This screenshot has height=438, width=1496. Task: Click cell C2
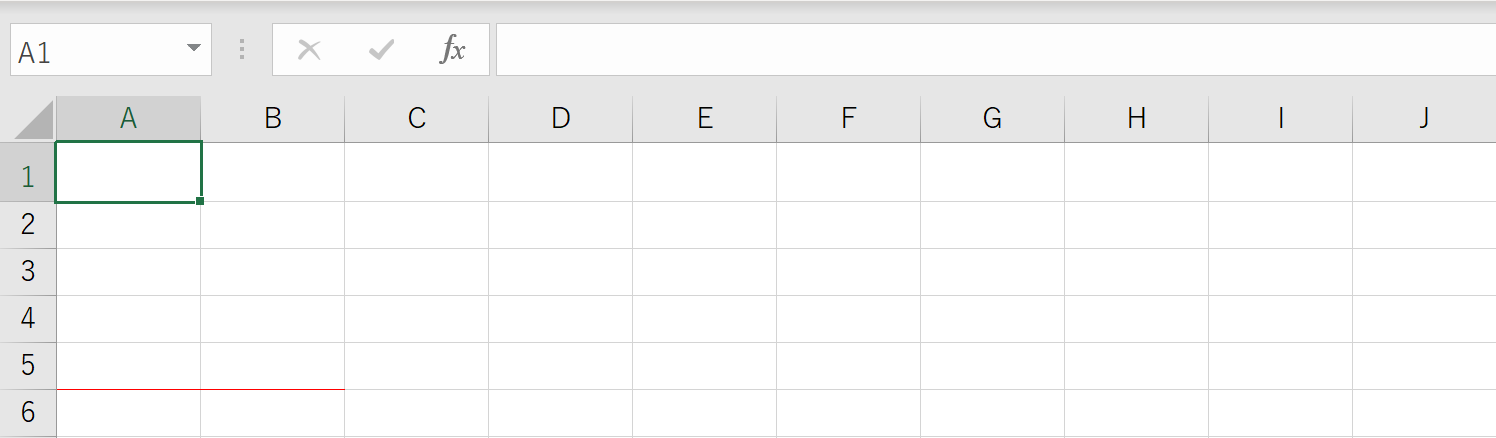click(x=416, y=225)
